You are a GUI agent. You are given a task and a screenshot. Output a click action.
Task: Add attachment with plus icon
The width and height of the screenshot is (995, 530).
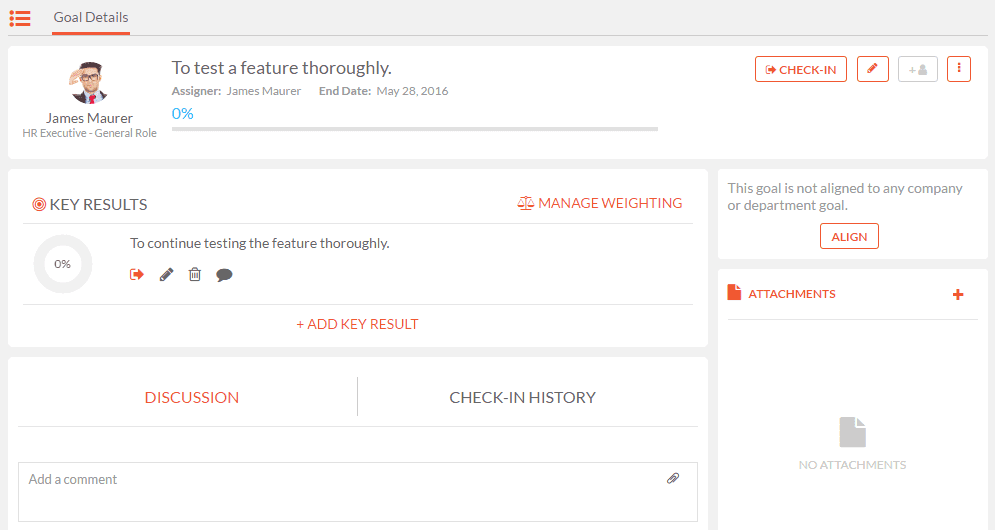pos(958,294)
